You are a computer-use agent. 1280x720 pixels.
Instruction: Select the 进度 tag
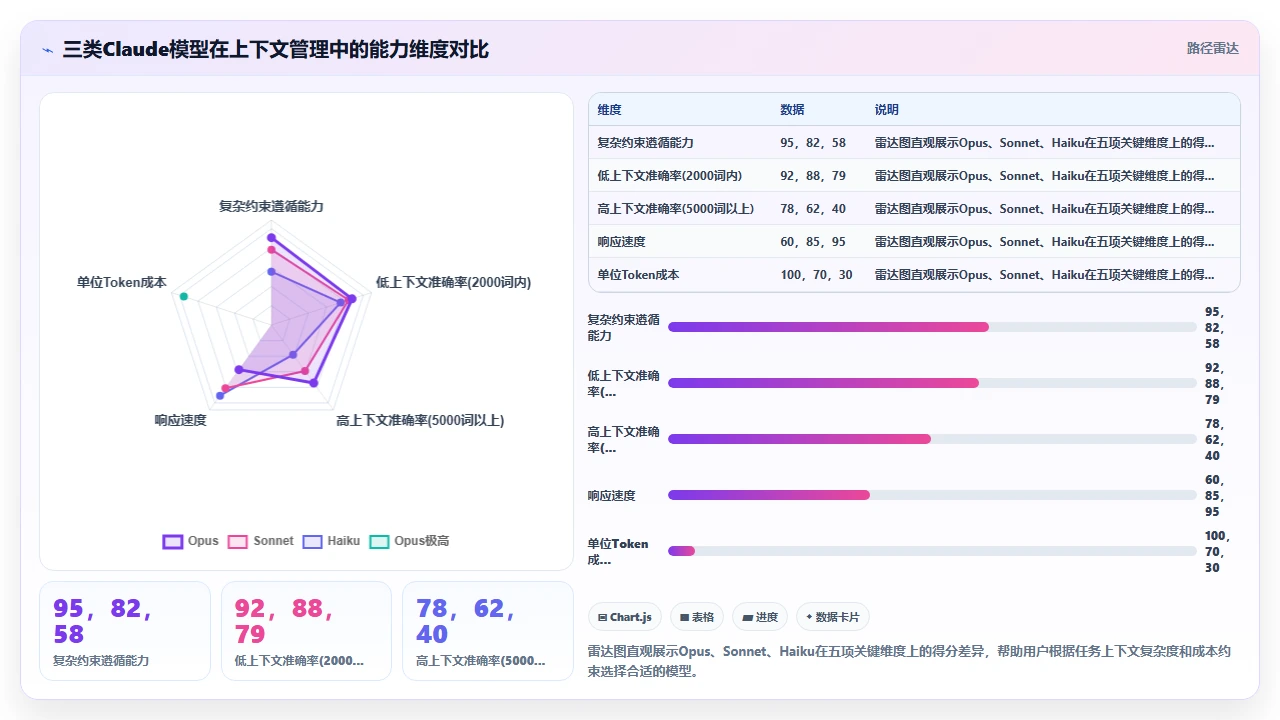[760, 617]
